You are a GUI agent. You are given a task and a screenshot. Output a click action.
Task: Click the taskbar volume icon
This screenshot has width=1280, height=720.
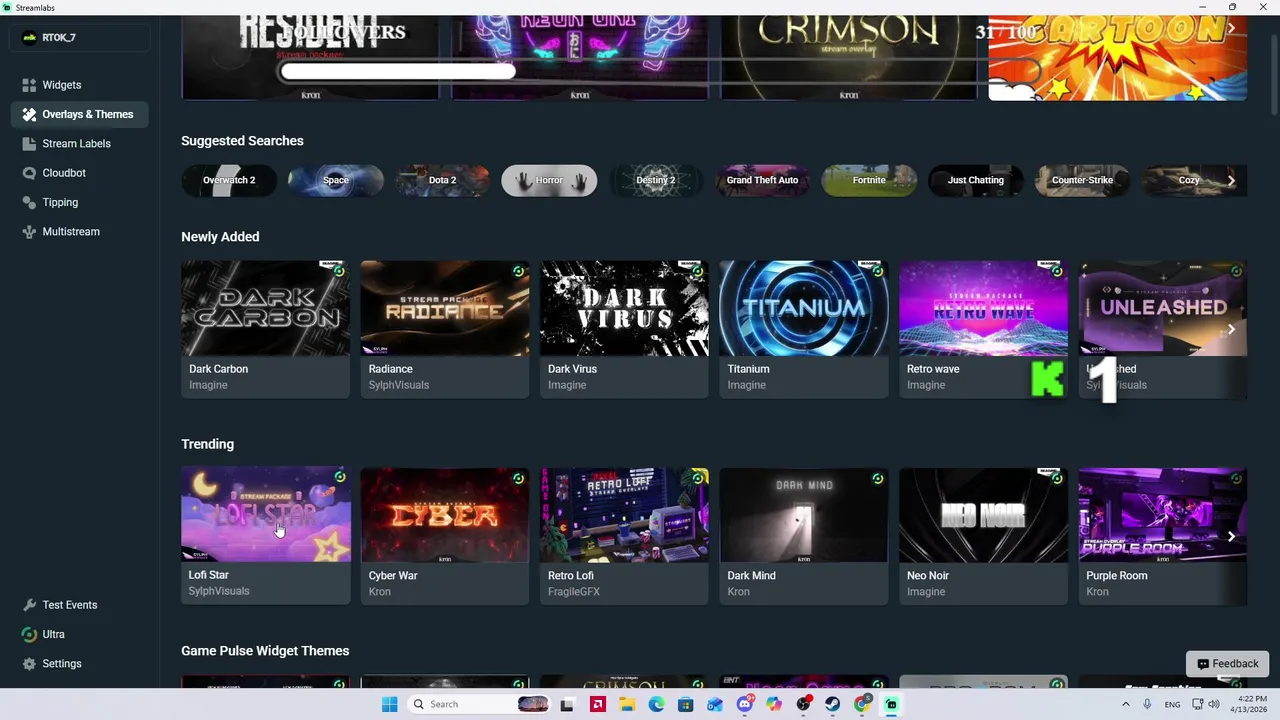point(1214,704)
